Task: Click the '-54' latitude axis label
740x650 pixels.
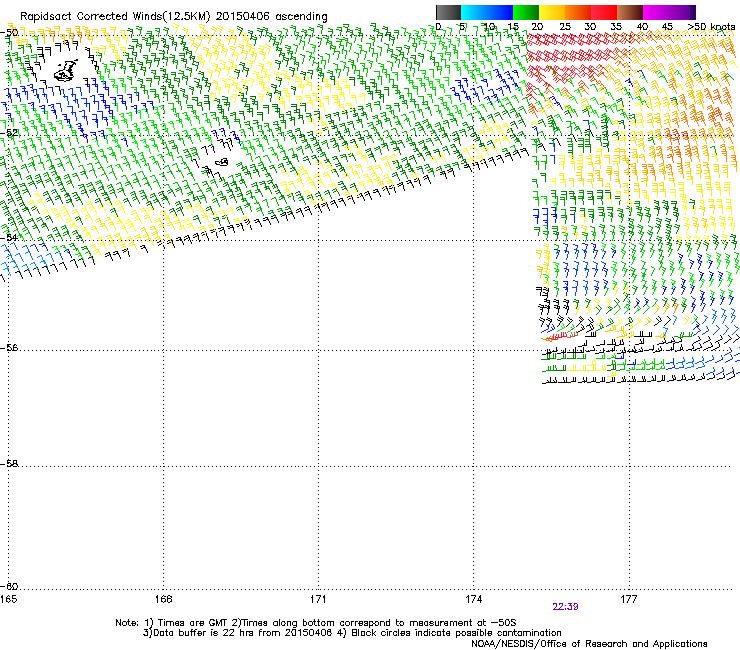Action: click(9, 237)
